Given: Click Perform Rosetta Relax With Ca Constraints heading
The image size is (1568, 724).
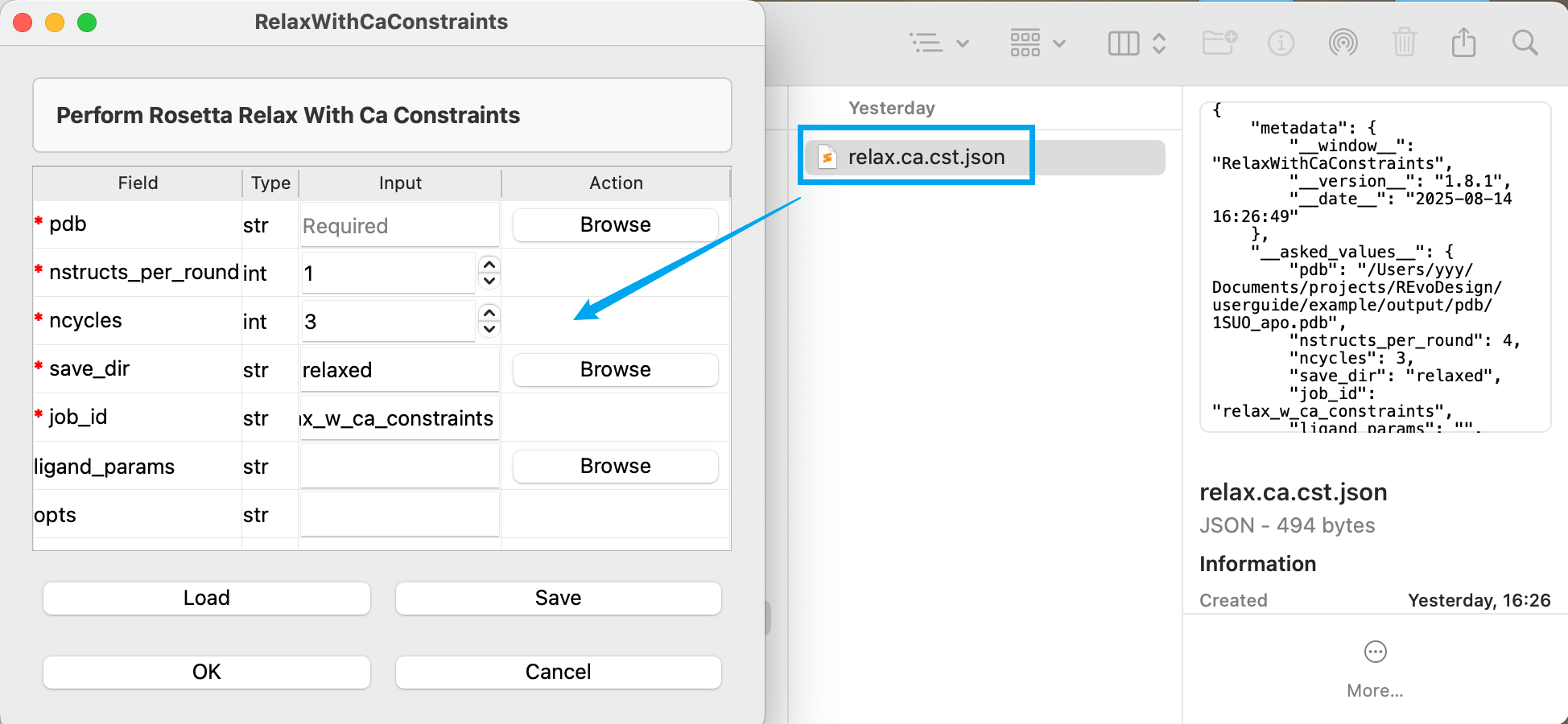Looking at the screenshot, I should tap(288, 115).
